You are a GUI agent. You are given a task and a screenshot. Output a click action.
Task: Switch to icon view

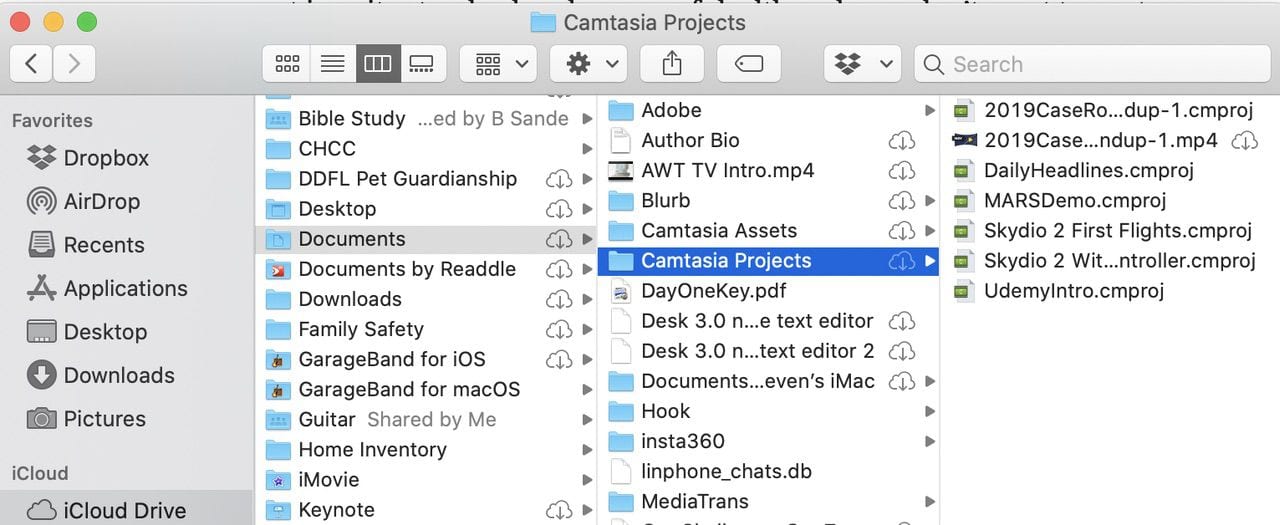[x=287, y=65]
